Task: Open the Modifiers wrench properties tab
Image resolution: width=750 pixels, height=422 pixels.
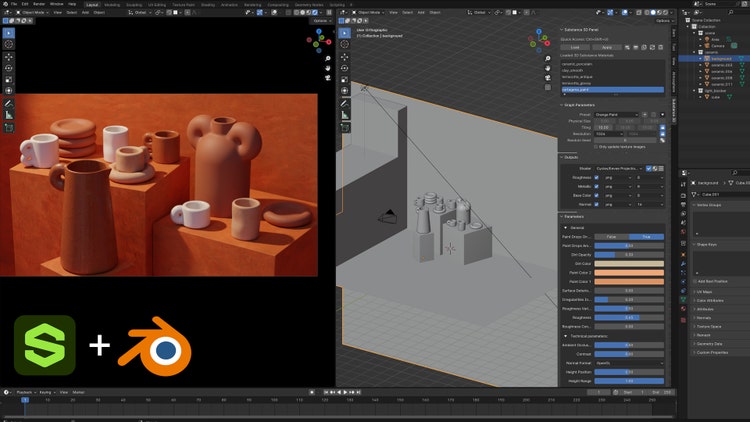Action: tap(683, 264)
